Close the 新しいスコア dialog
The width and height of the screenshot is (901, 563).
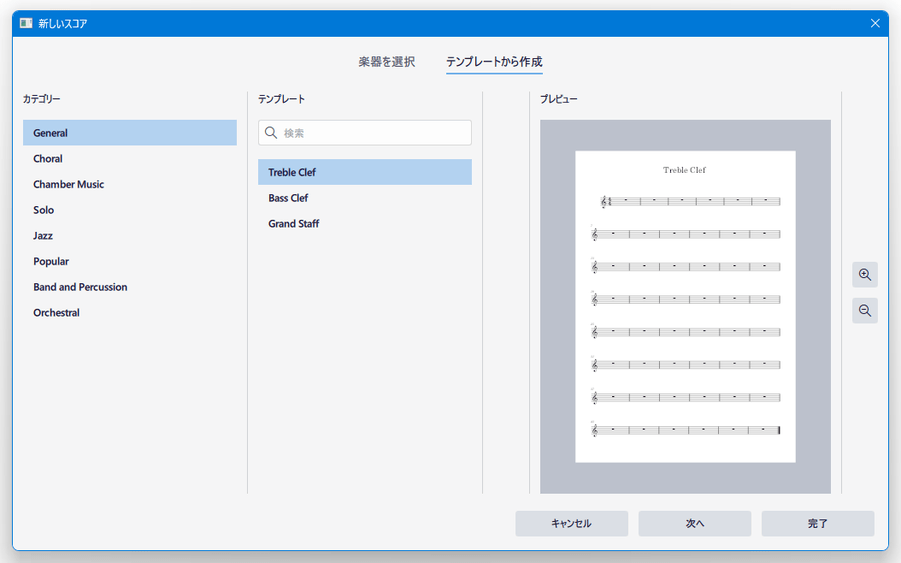[x=875, y=23]
